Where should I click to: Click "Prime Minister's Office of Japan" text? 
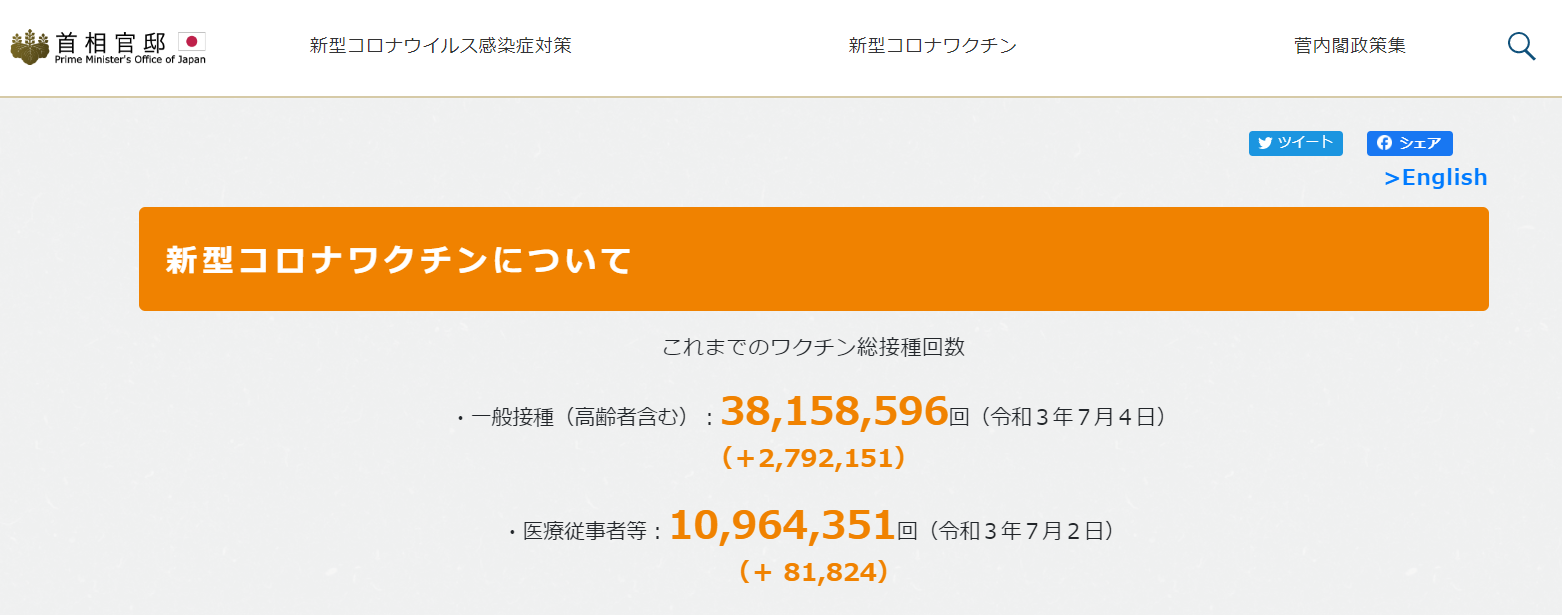(130, 60)
